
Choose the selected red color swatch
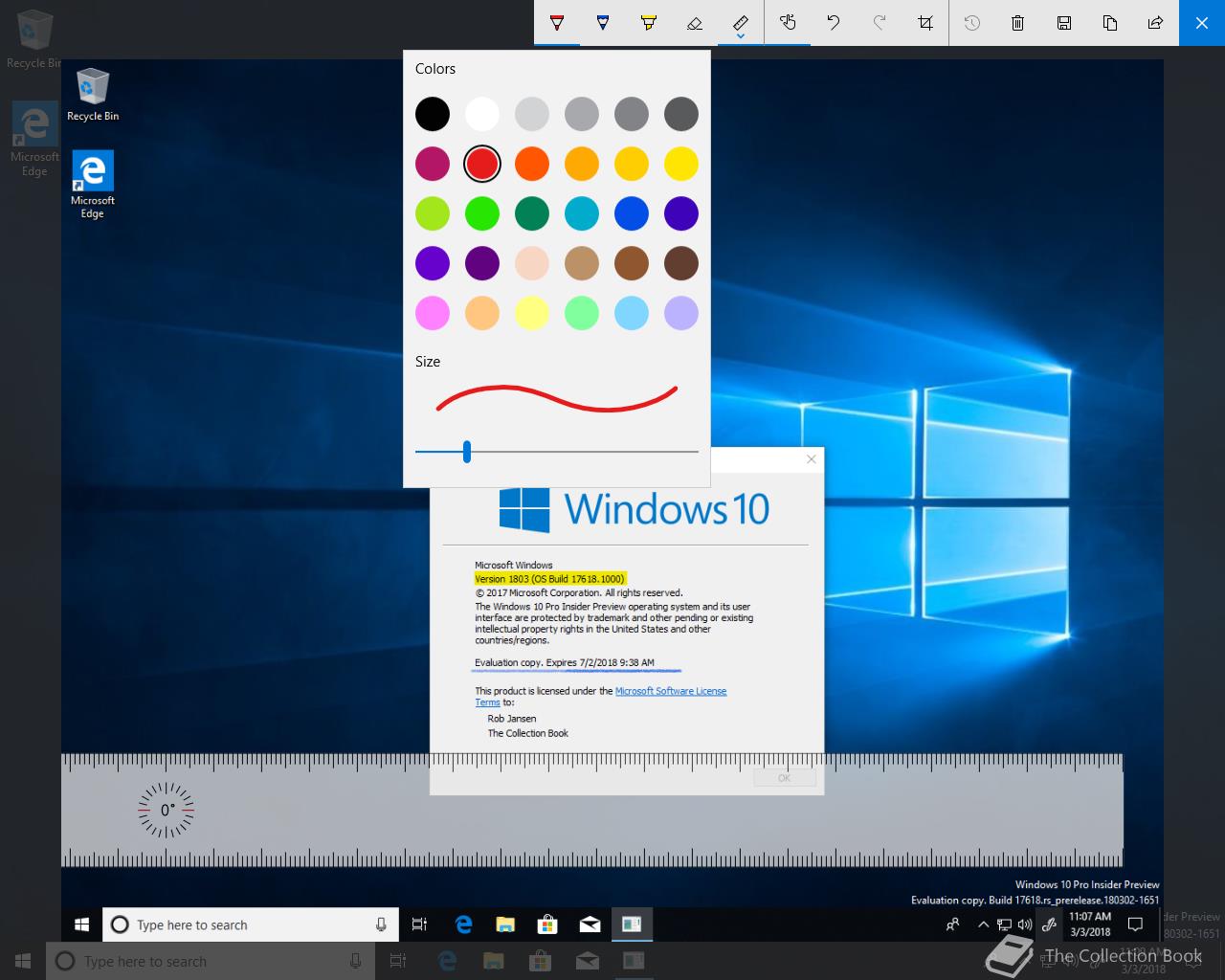(482, 164)
